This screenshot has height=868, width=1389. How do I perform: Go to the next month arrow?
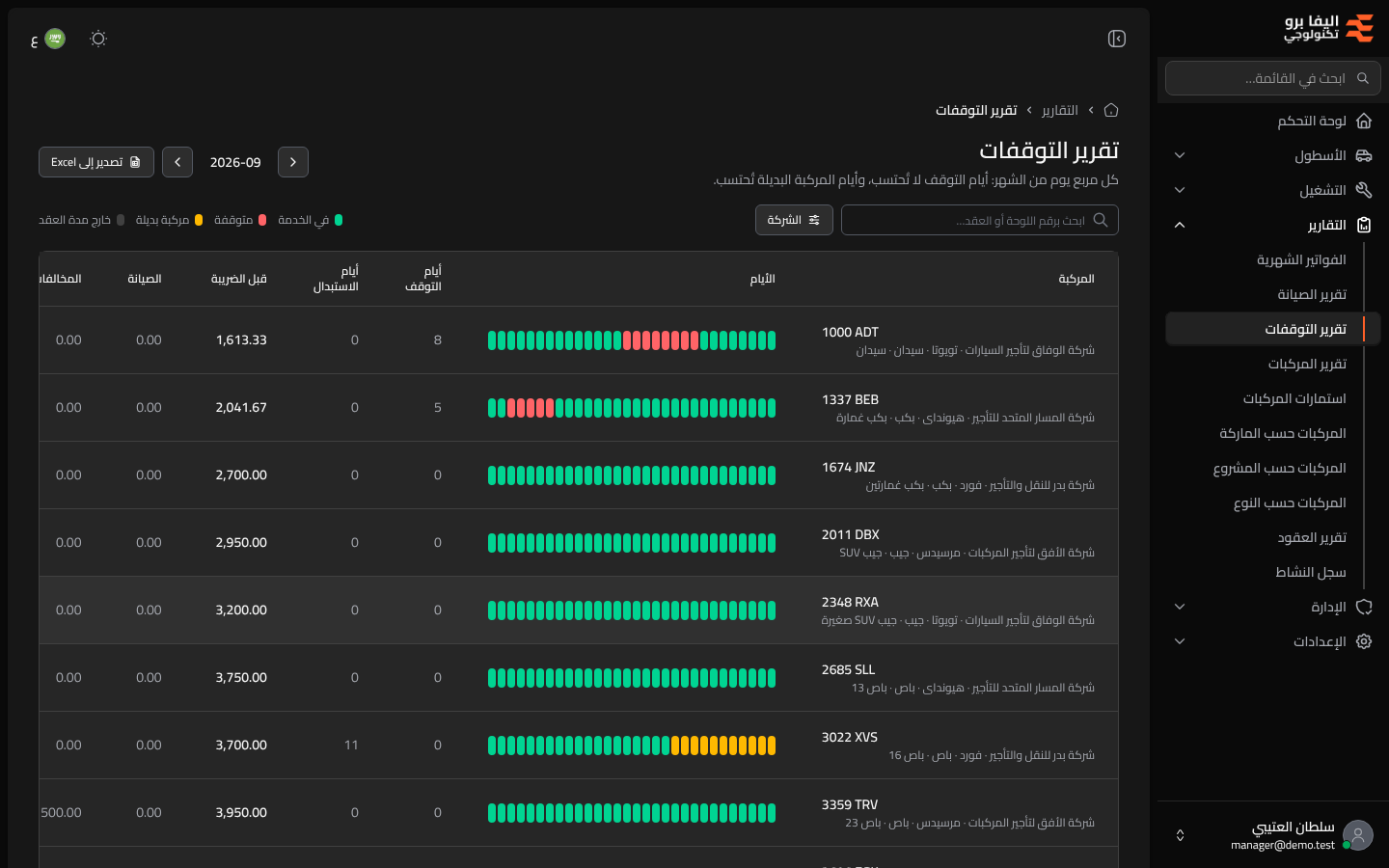[x=177, y=162]
